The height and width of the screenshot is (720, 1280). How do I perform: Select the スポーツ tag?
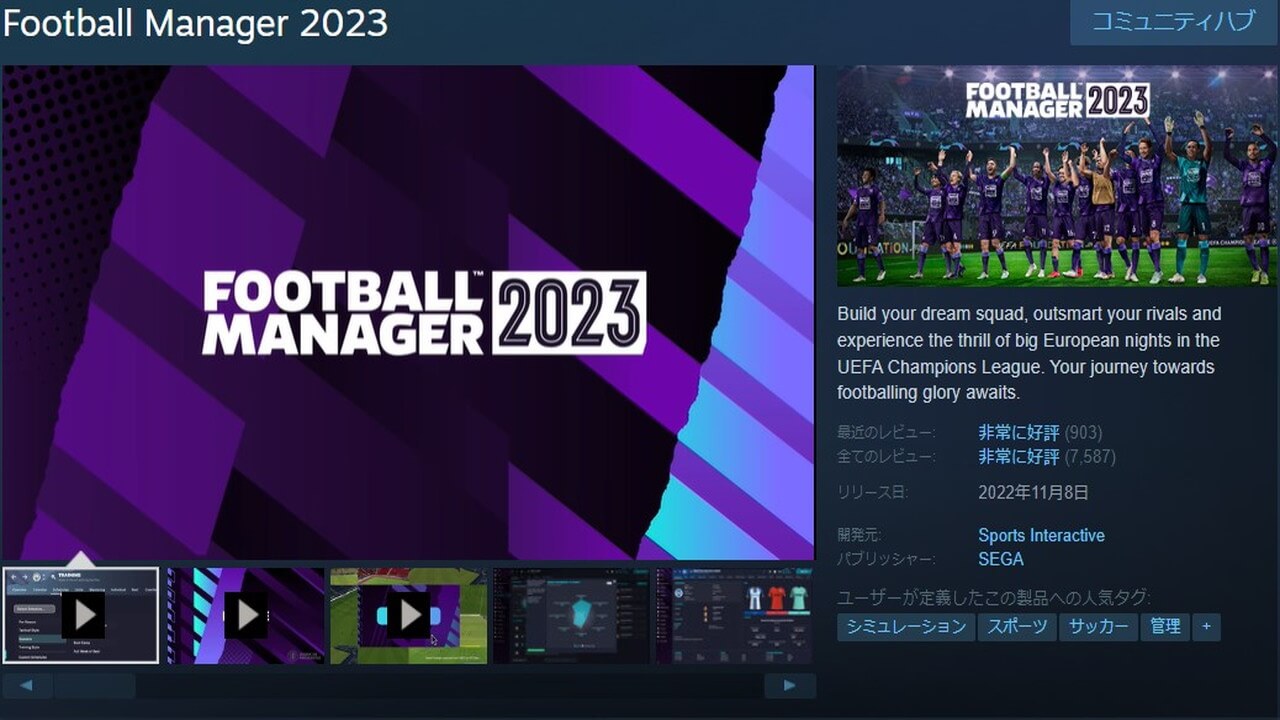1017,627
